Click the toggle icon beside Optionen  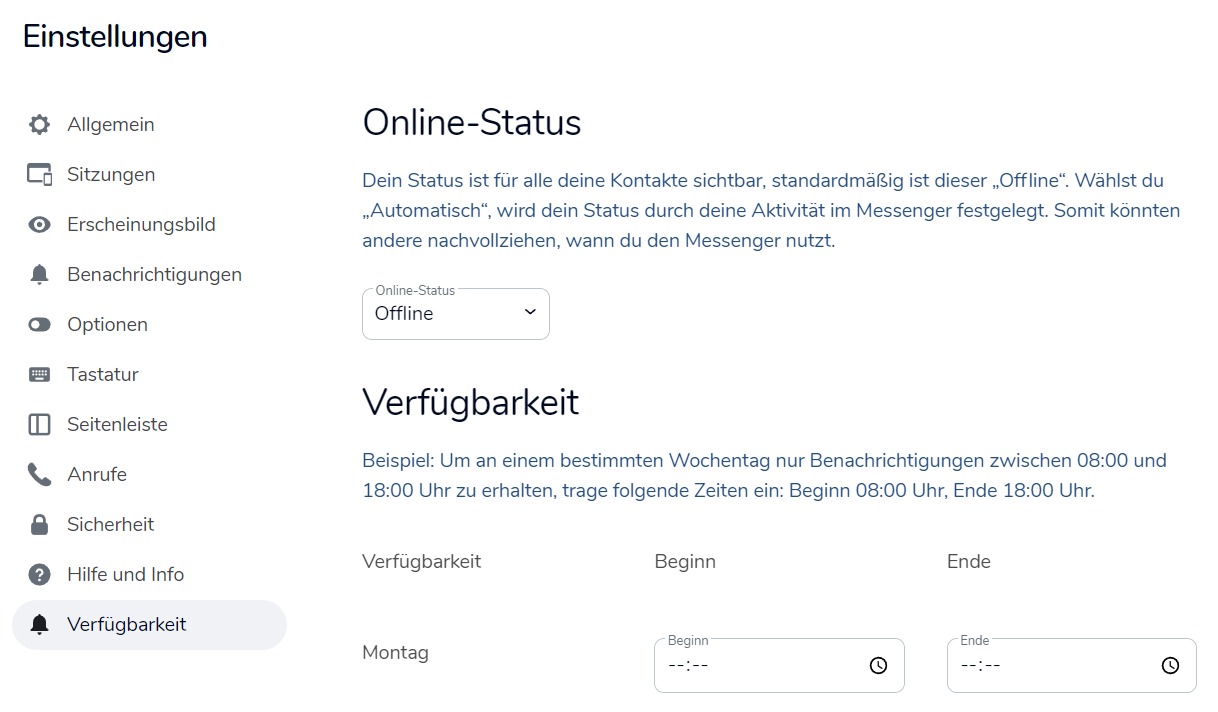[x=39, y=325]
